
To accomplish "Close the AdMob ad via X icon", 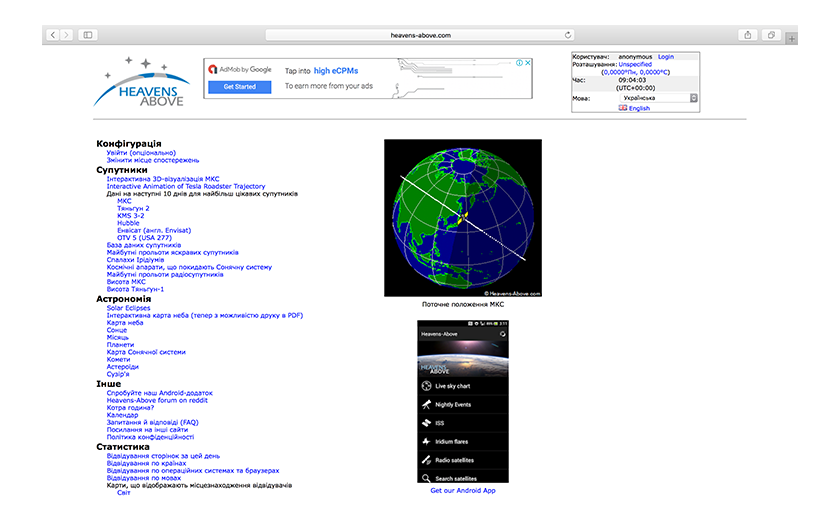I will pos(528,62).
